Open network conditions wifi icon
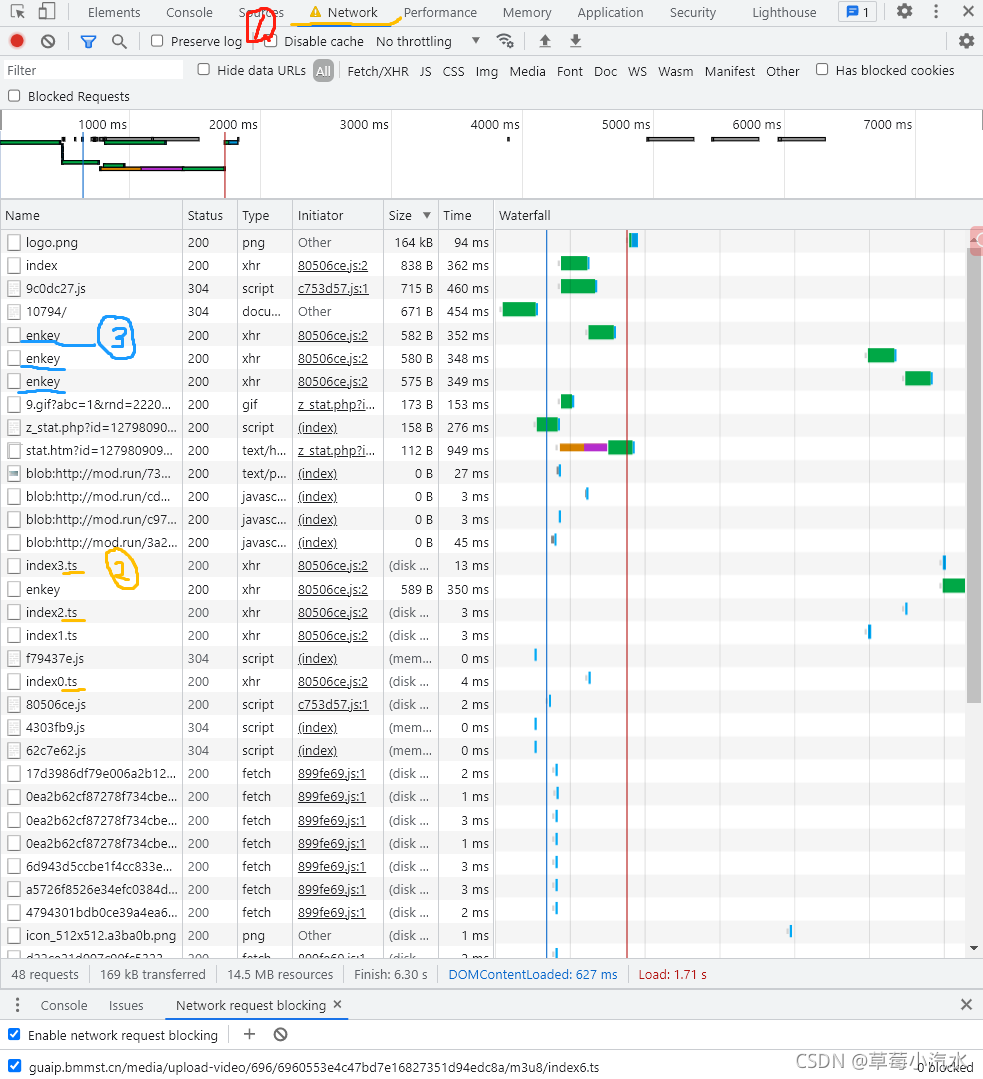Viewport: 983px width, 1079px height. 505,41
